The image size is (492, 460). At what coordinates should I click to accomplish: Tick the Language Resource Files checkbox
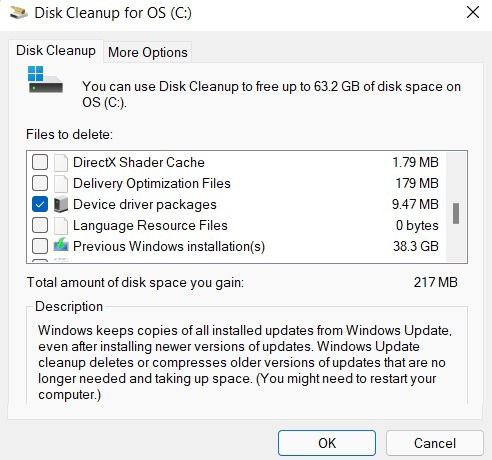[40, 226]
